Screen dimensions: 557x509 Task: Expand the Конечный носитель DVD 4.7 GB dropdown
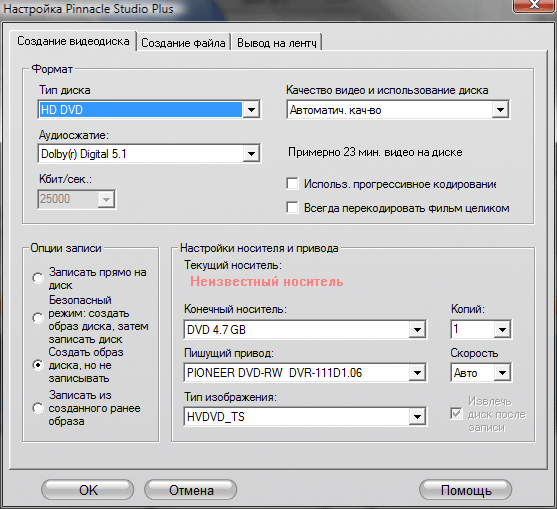point(305,329)
